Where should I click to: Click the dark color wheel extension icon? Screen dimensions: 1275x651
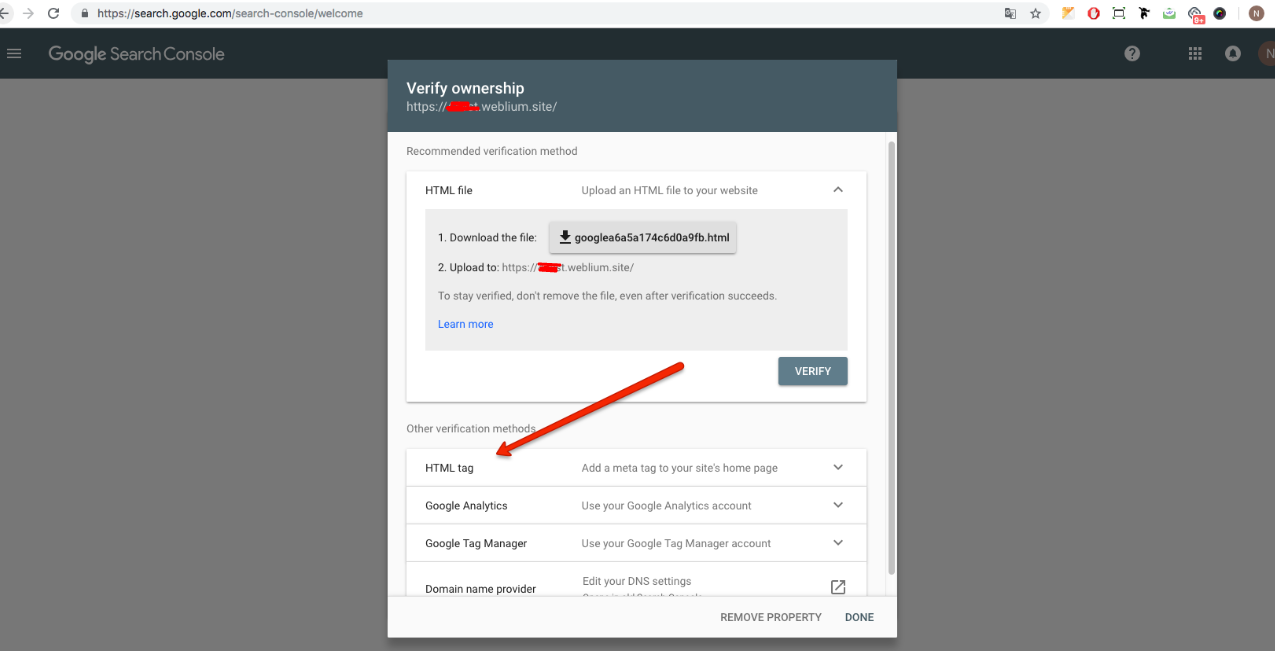point(1220,14)
